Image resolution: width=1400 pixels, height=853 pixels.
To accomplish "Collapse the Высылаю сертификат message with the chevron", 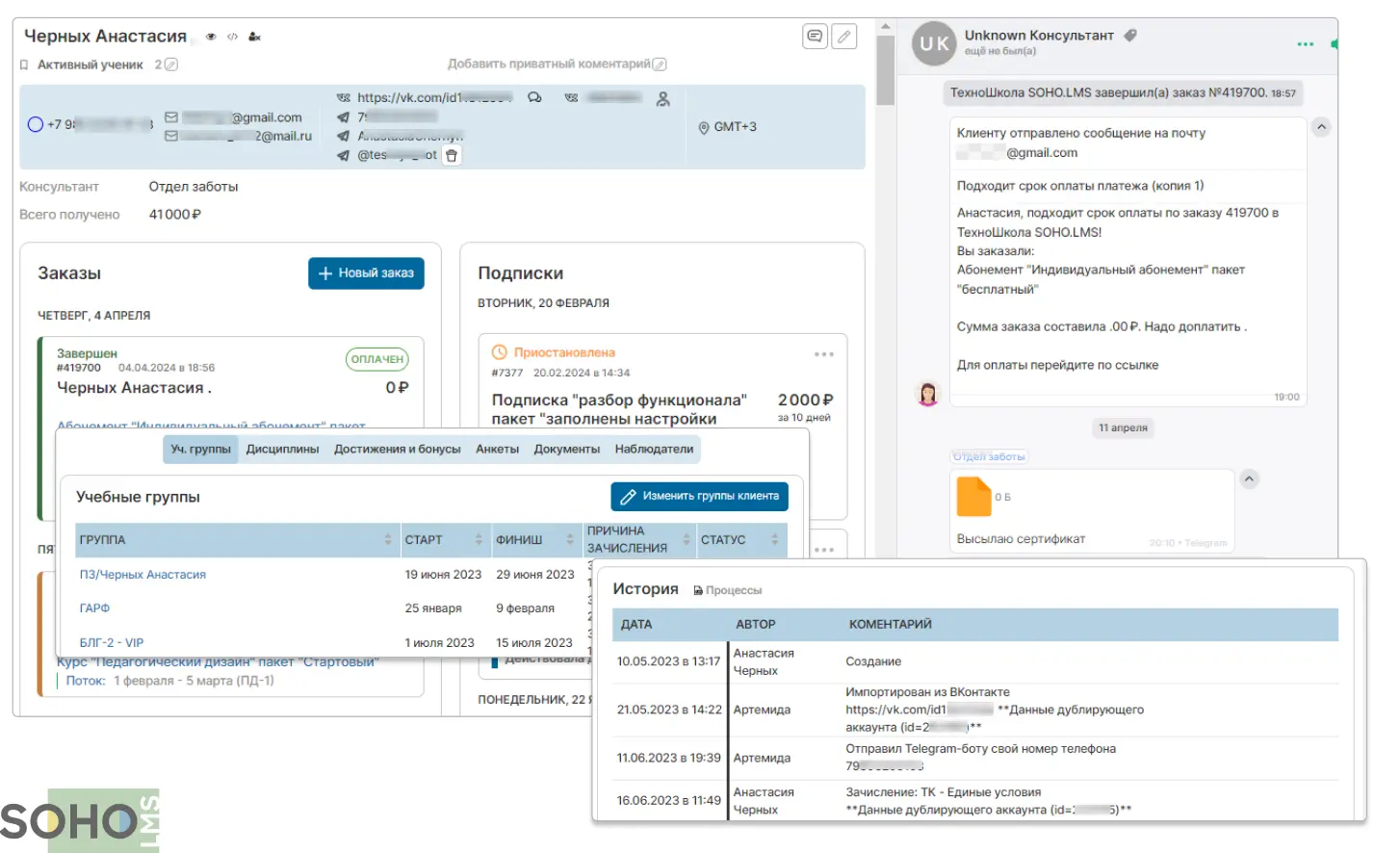I will pos(1250,478).
